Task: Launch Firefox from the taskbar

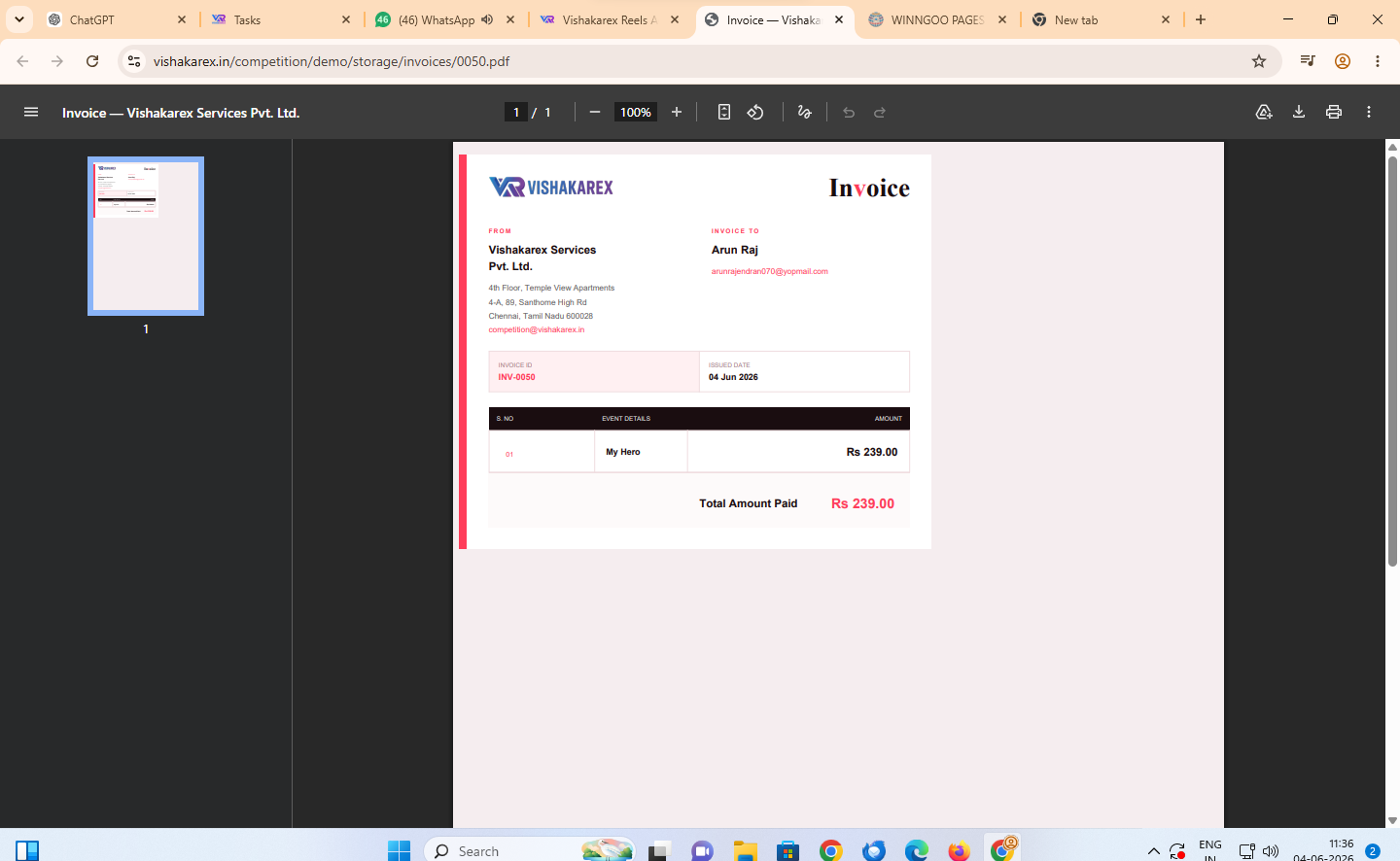Action: (960, 850)
